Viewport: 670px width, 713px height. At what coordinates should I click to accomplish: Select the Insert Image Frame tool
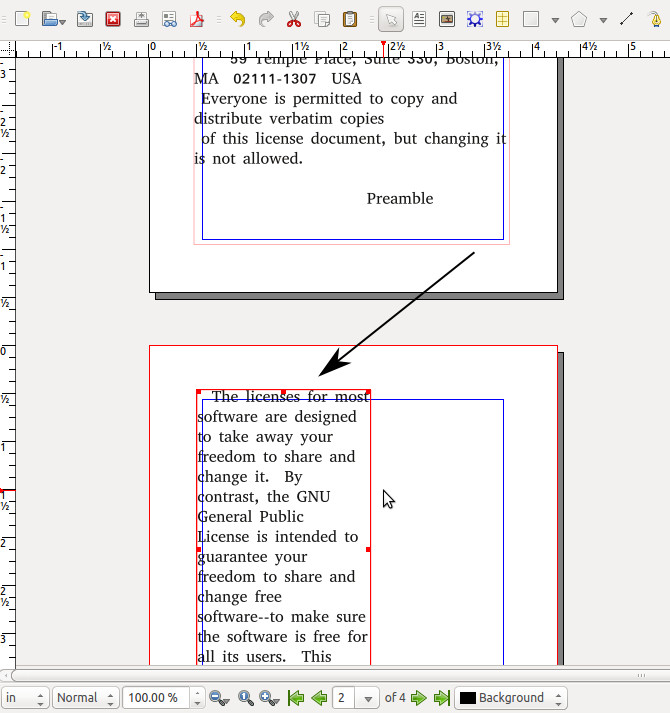(447, 19)
